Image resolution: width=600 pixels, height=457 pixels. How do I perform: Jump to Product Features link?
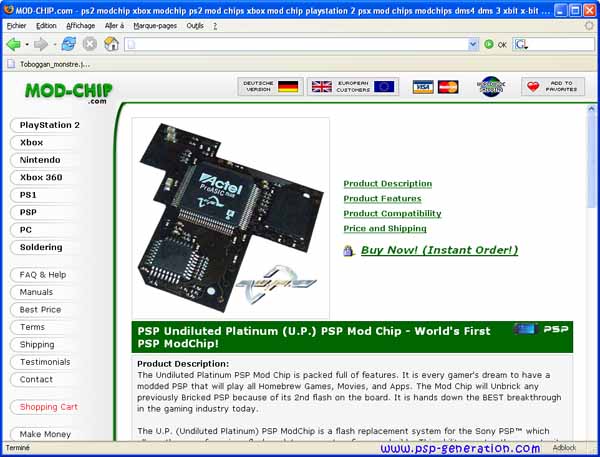pos(382,199)
